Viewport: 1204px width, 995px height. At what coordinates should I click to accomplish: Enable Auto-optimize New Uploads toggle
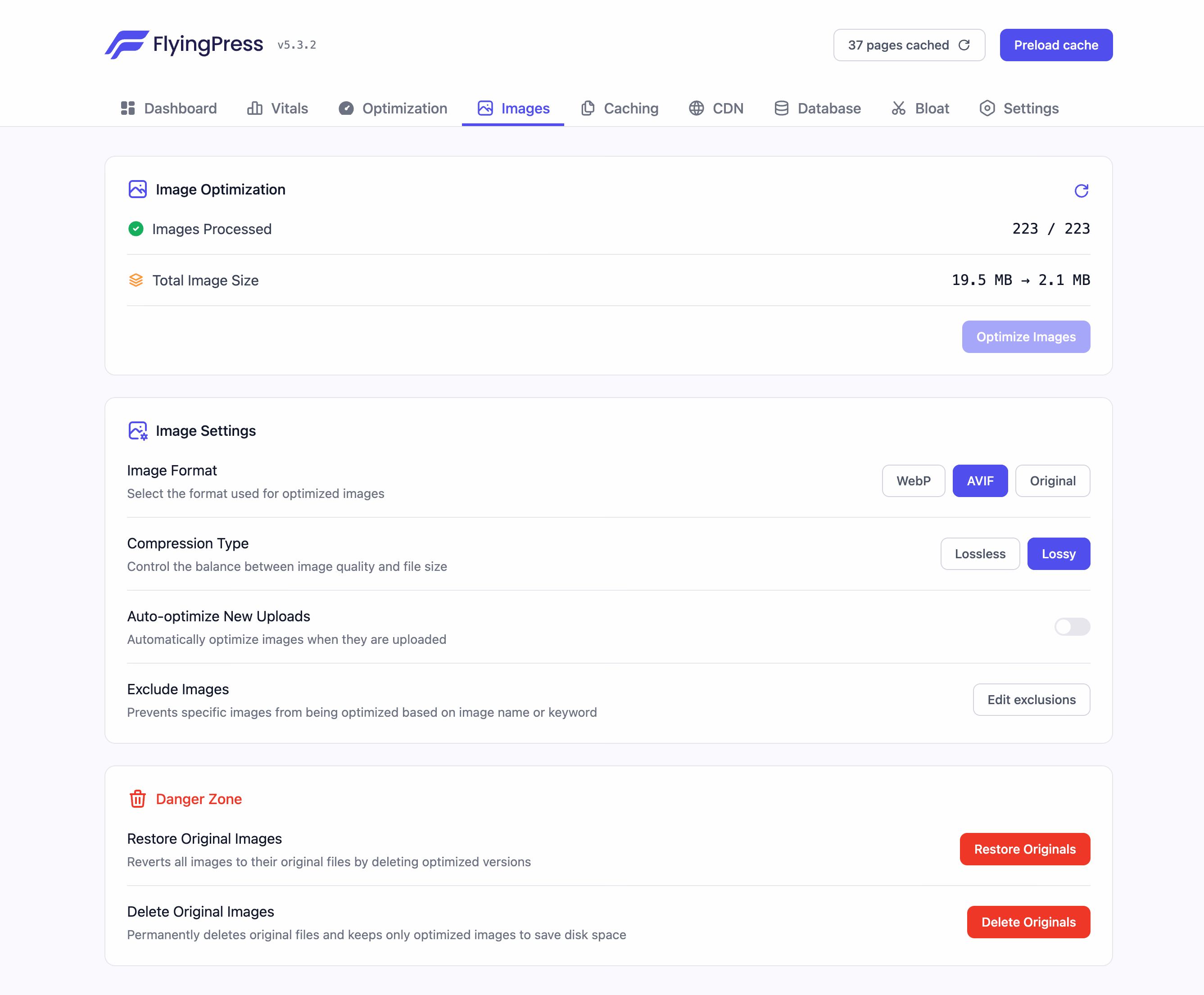tap(1072, 626)
